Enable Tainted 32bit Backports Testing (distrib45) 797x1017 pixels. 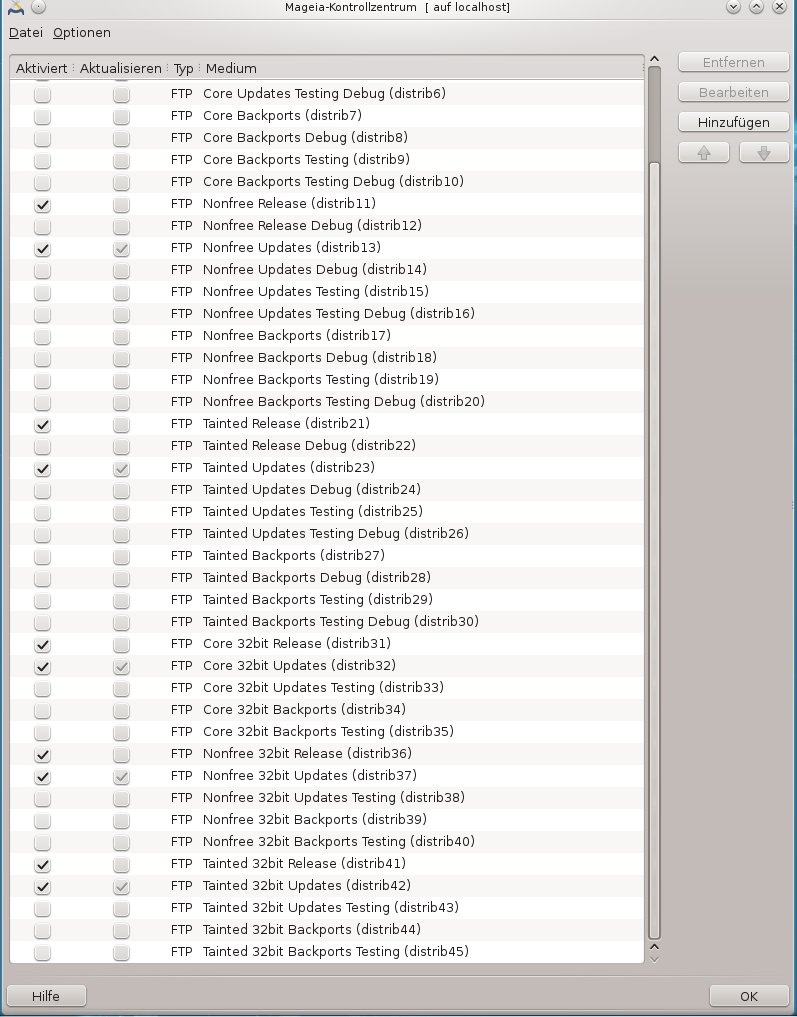pyautogui.click(x=43, y=952)
